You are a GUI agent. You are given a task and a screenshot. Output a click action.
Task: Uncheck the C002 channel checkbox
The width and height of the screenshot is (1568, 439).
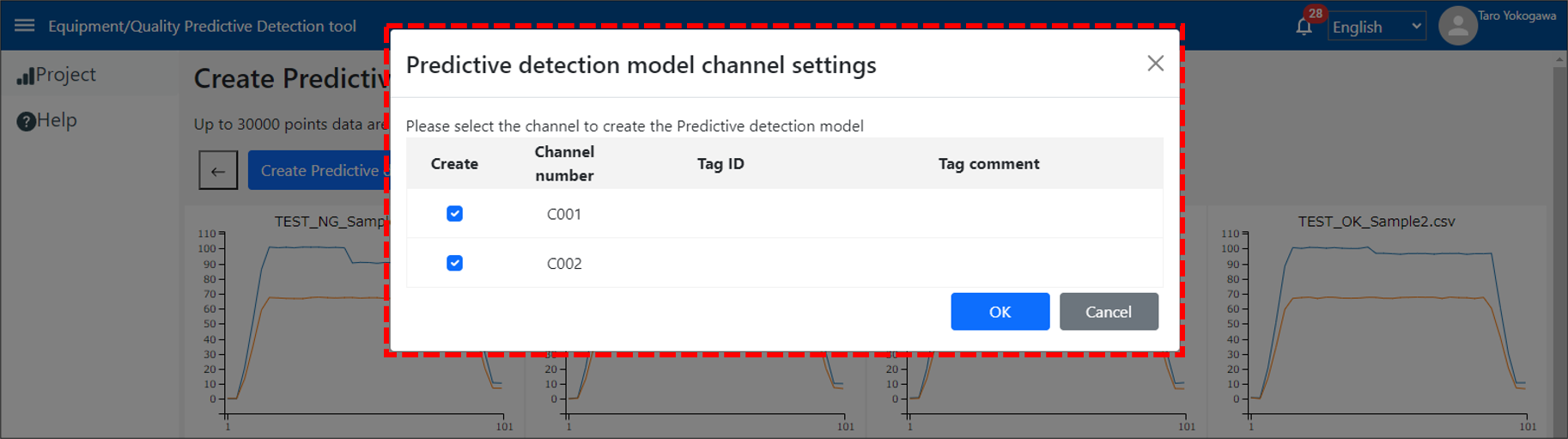[455, 263]
